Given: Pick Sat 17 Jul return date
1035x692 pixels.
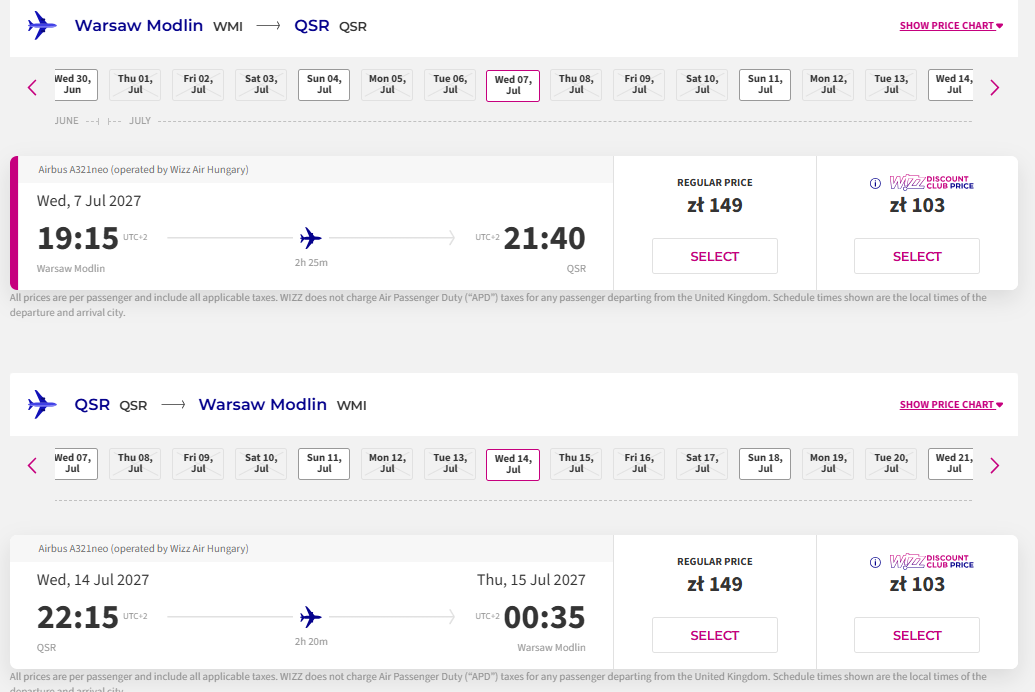Looking at the screenshot, I should [702, 464].
